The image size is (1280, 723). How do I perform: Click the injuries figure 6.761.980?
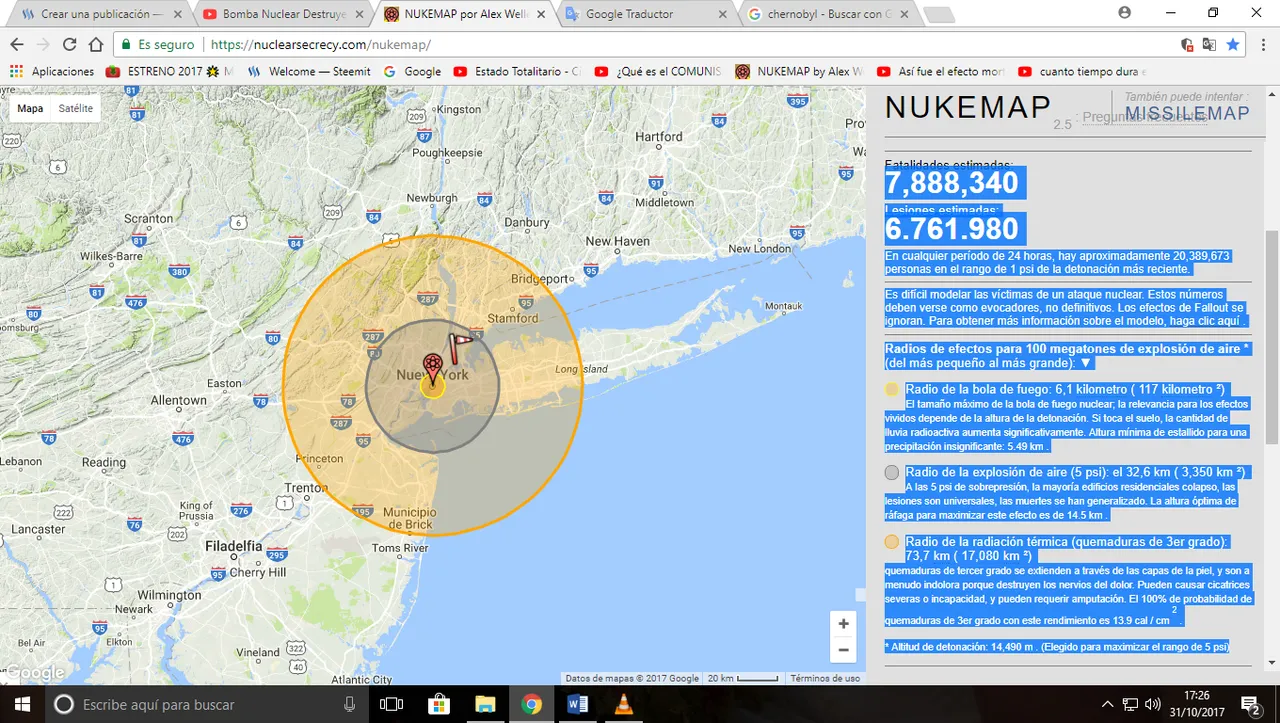952,229
